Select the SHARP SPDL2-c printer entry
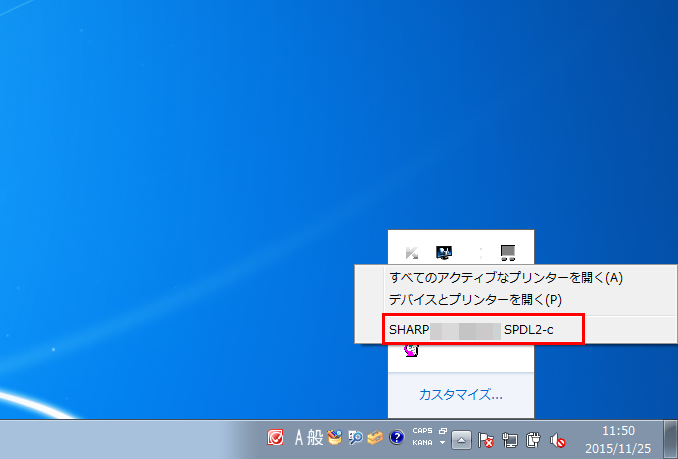 (468, 329)
